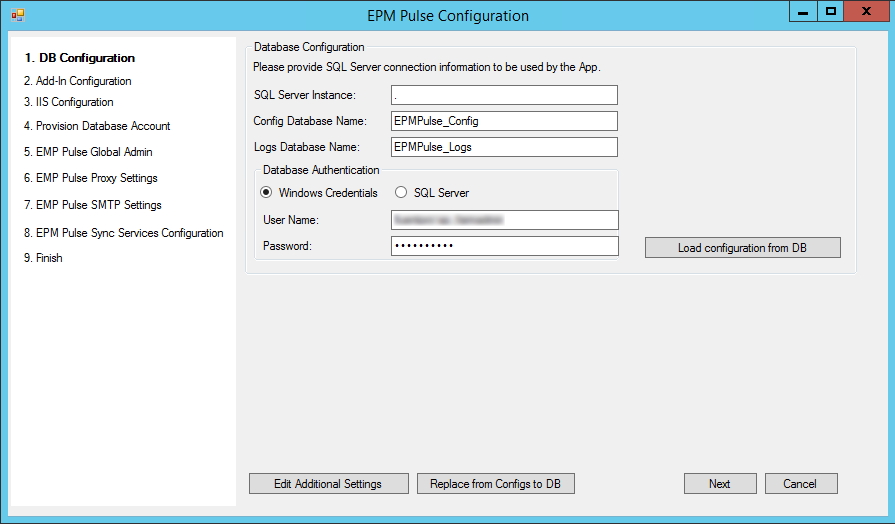
Task: Click Load configuration from DB button
Action: tap(743, 248)
